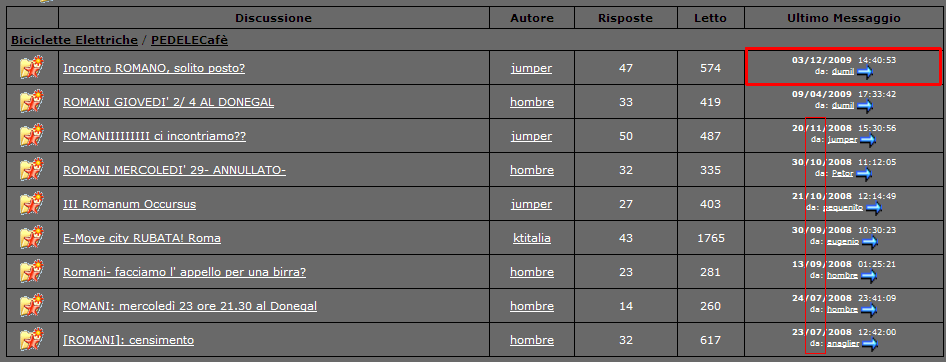View jumper profile in ROMANIIIIIIII row
Image resolution: width=946 pixels, height=362 pixels.
click(532, 136)
